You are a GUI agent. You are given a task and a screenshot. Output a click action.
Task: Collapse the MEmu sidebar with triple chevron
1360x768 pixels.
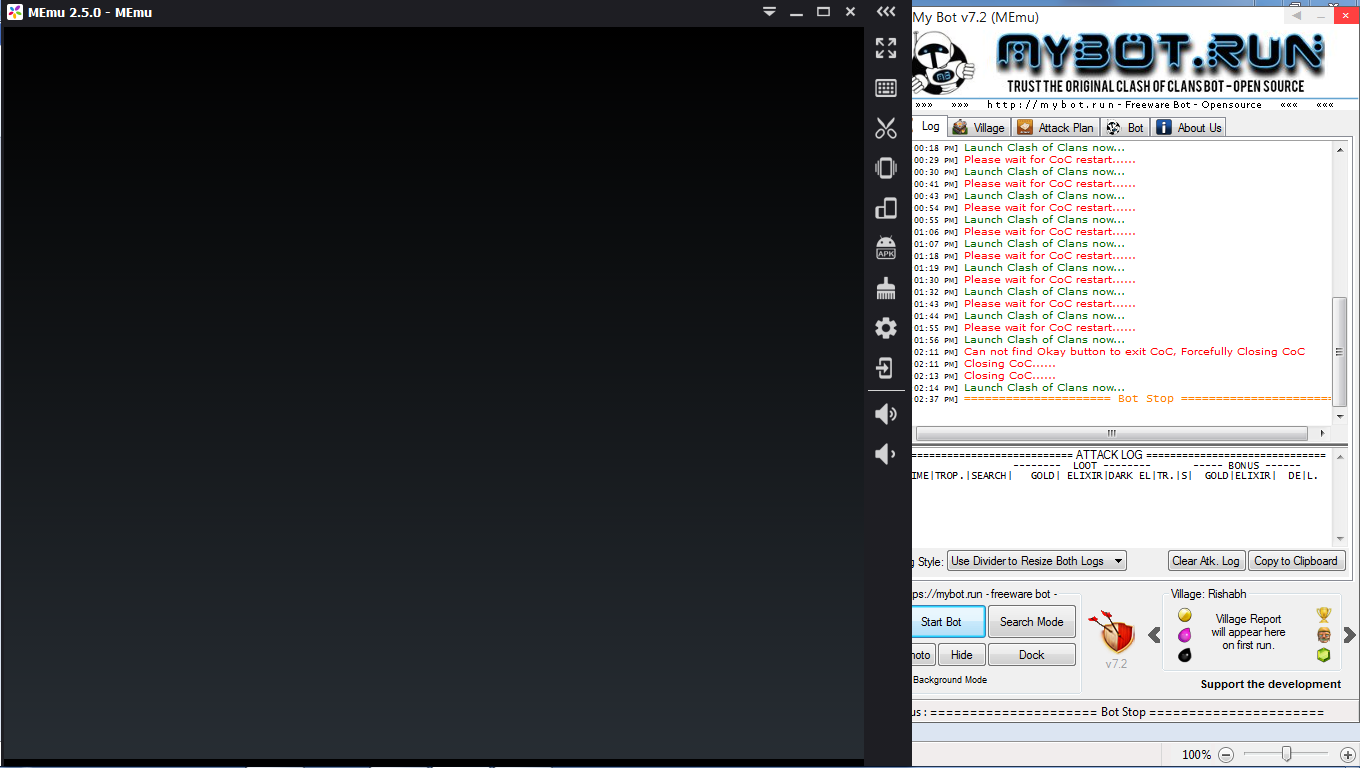pos(886,12)
